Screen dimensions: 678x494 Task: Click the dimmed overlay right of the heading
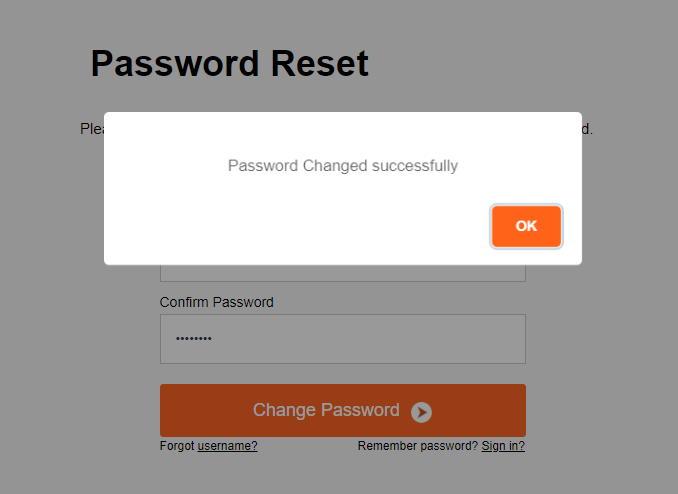point(520,64)
